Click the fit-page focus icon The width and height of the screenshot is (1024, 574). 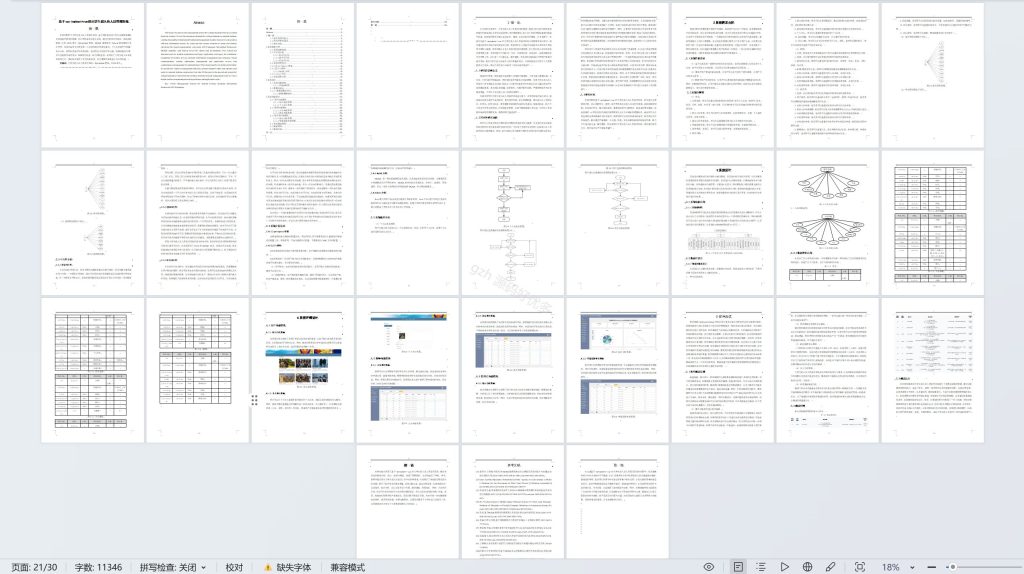pos(860,567)
